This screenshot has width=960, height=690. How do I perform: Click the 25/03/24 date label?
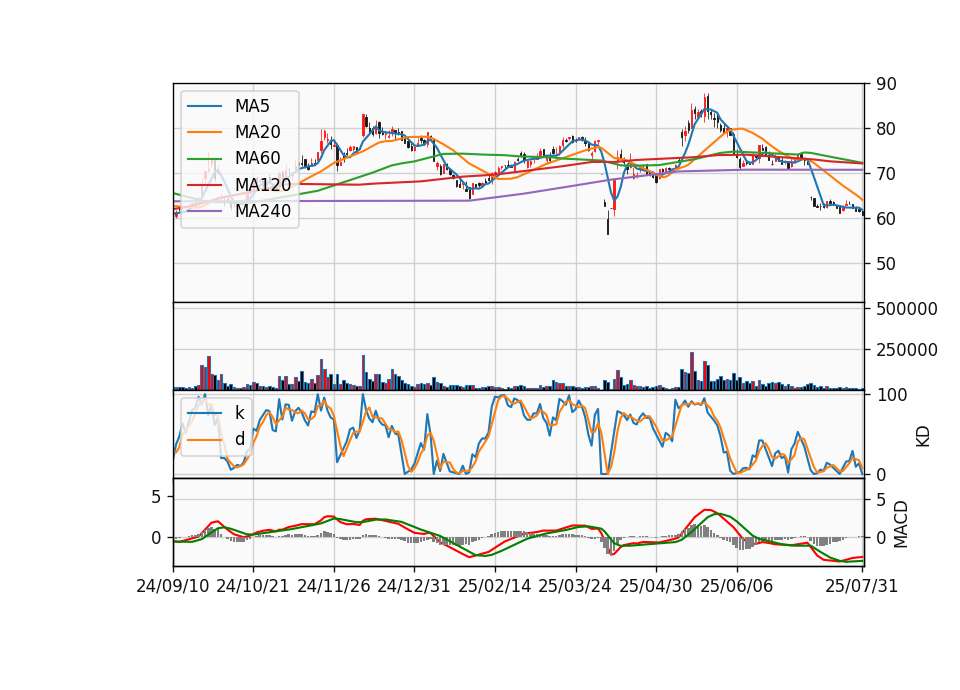(x=575, y=586)
